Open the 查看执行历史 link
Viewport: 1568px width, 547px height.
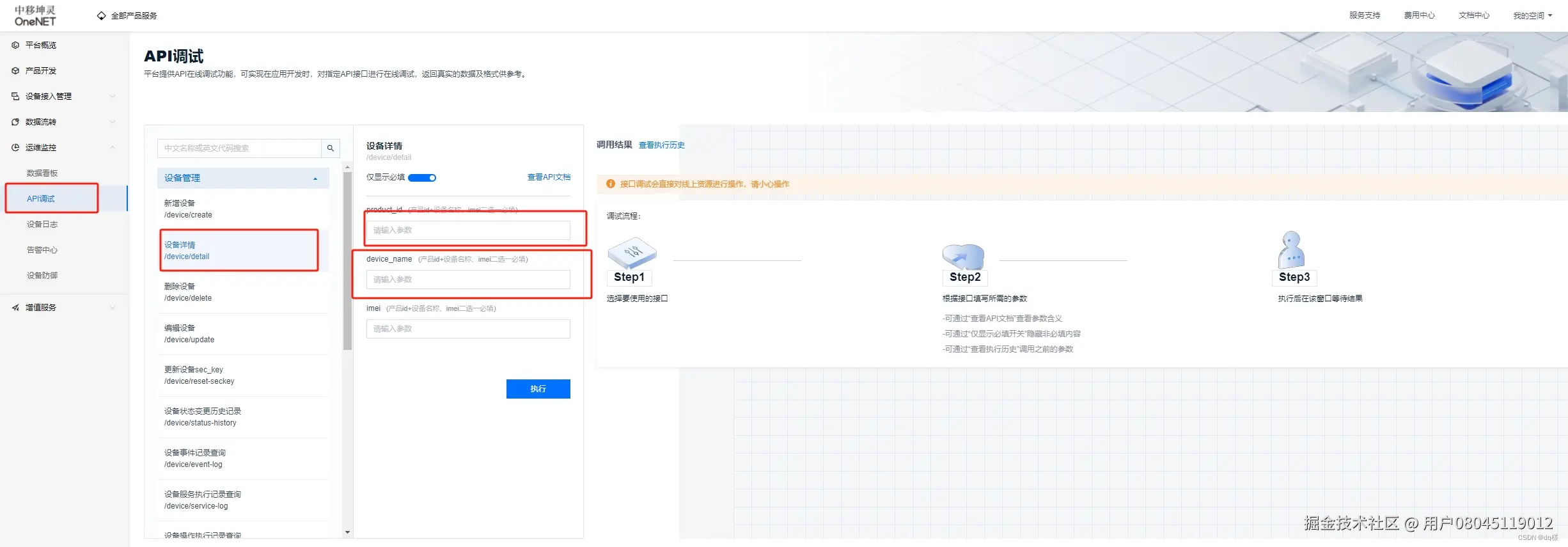coord(662,145)
